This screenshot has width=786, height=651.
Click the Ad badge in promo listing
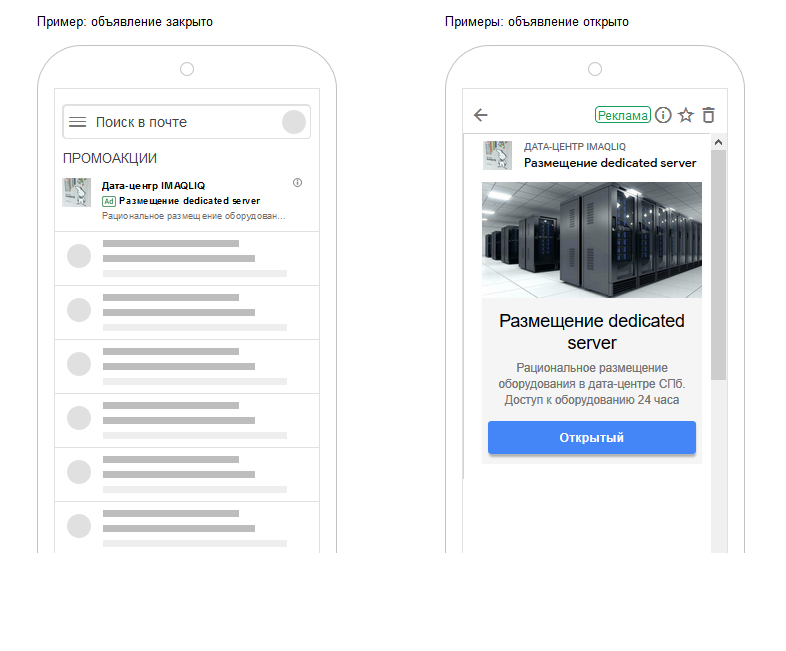coord(109,201)
